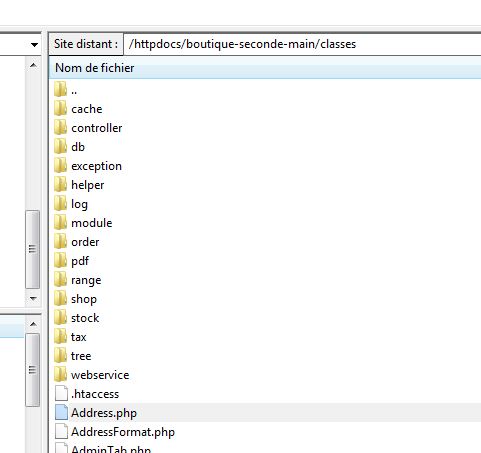Open the local site path dropdown arrow
This screenshot has height=453, width=481.
click(34, 45)
